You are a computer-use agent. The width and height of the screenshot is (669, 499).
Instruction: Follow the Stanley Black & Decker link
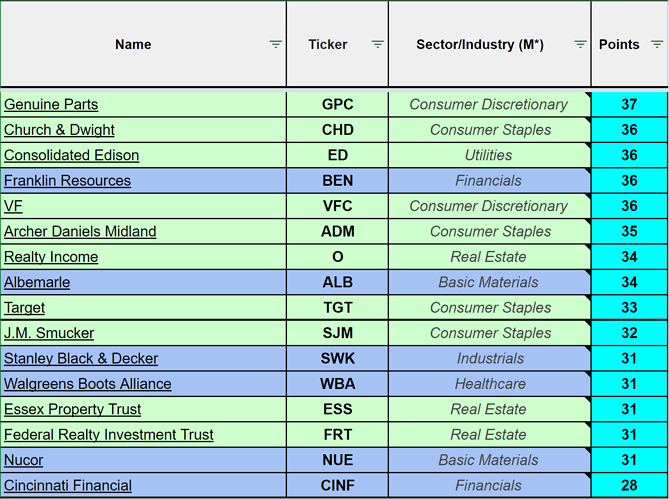click(x=81, y=358)
